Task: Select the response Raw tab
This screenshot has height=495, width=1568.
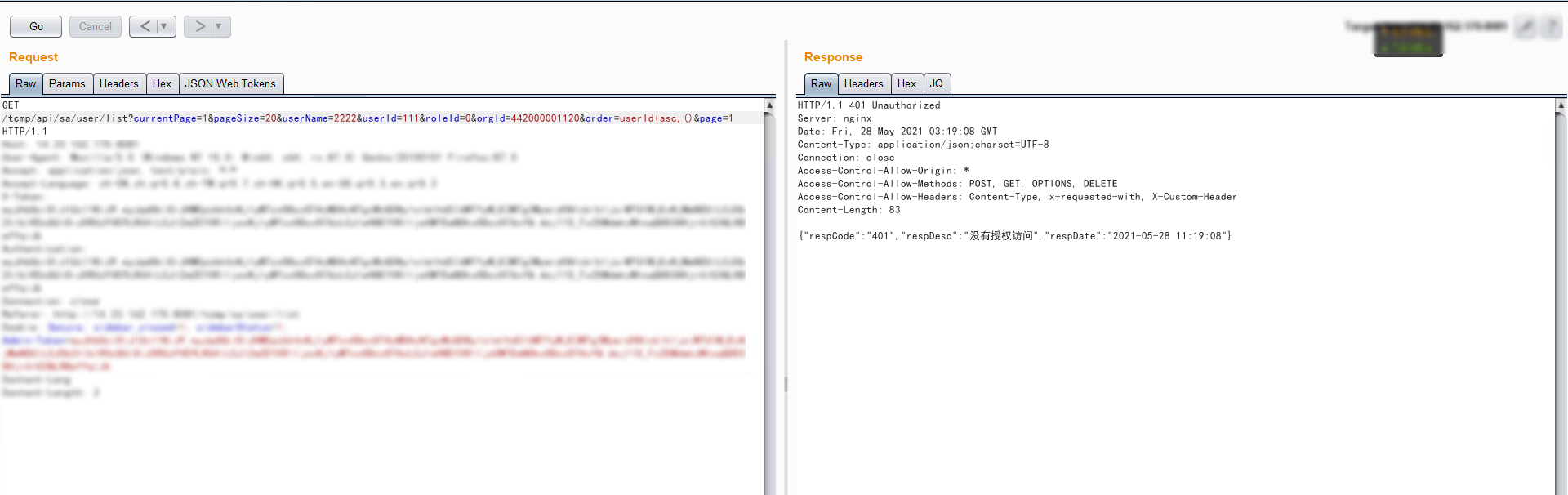Action: point(821,84)
